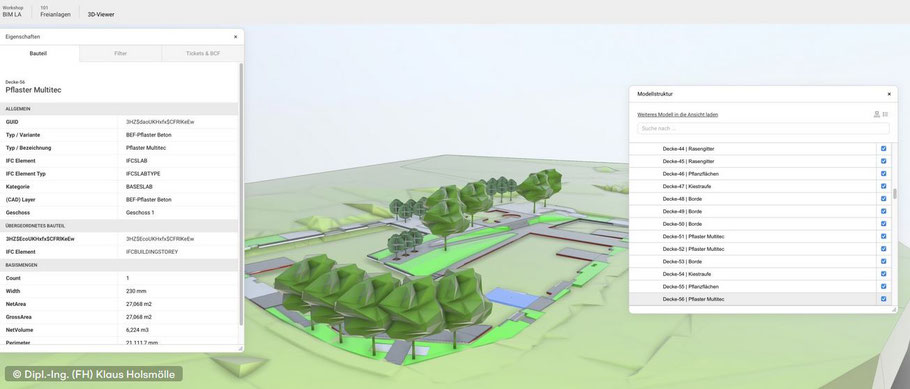Open the Workshop BIM LA breadcrumb
Image resolution: width=910 pixels, height=389 pixels.
(12, 12)
